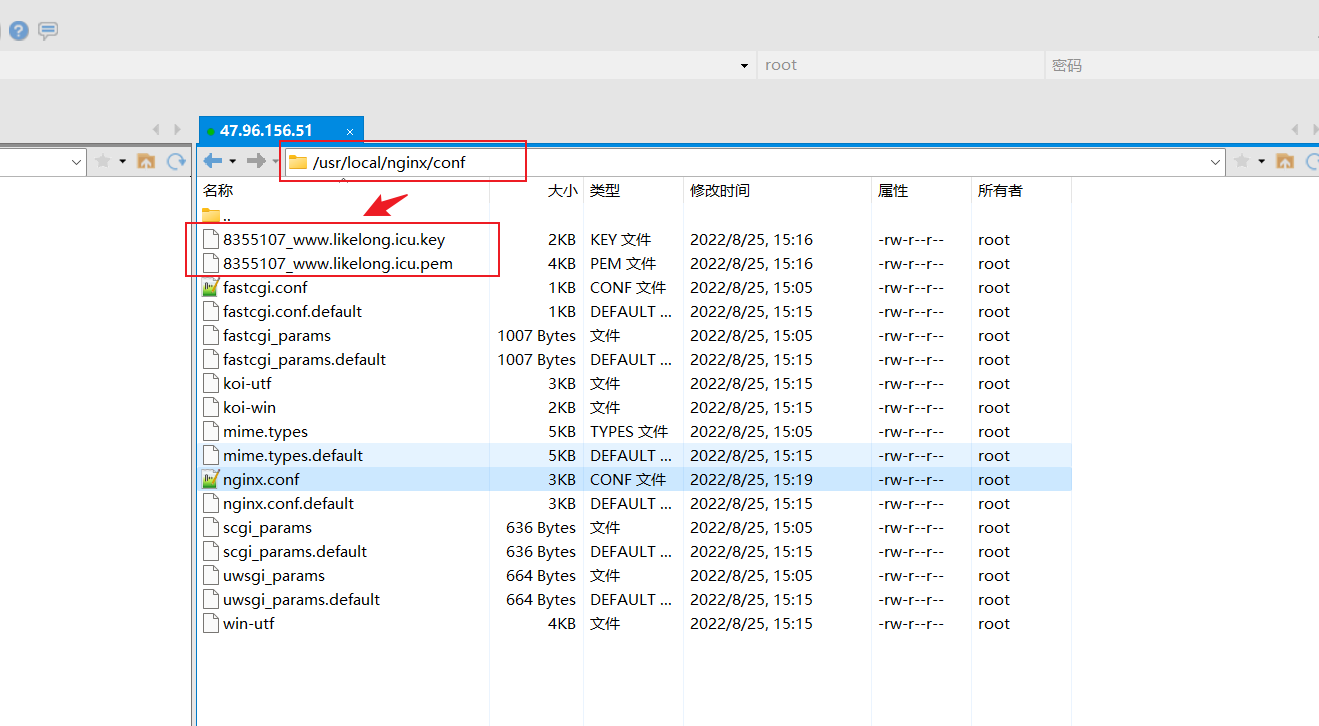Click left pane refresh icon
Image resolution: width=1319 pixels, height=726 pixels.
[x=177, y=161]
